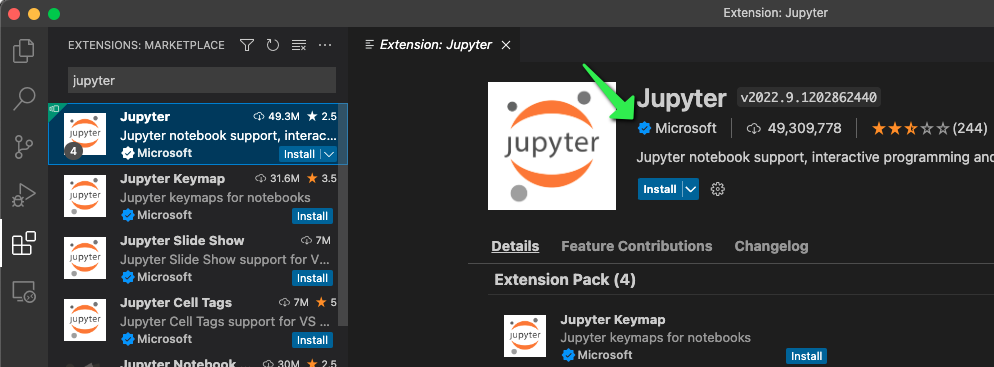Click Jupyter Keymap logo in extension pack
Viewport: 994px width, 367px height.
pyautogui.click(x=525, y=335)
